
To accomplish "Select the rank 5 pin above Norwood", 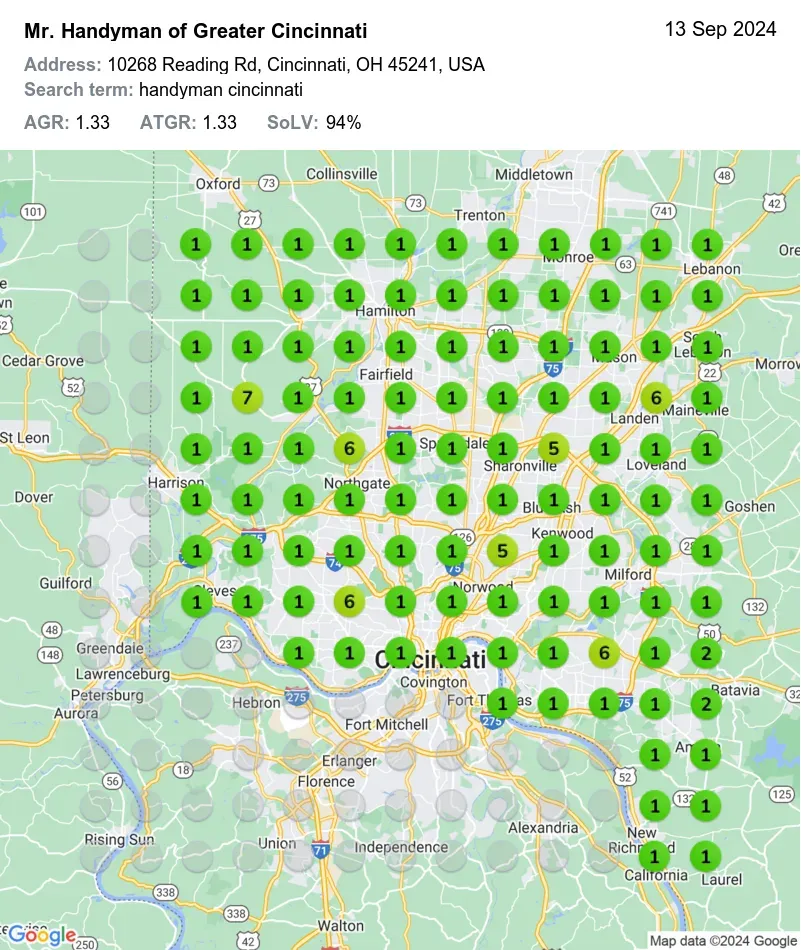I will tap(502, 550).
